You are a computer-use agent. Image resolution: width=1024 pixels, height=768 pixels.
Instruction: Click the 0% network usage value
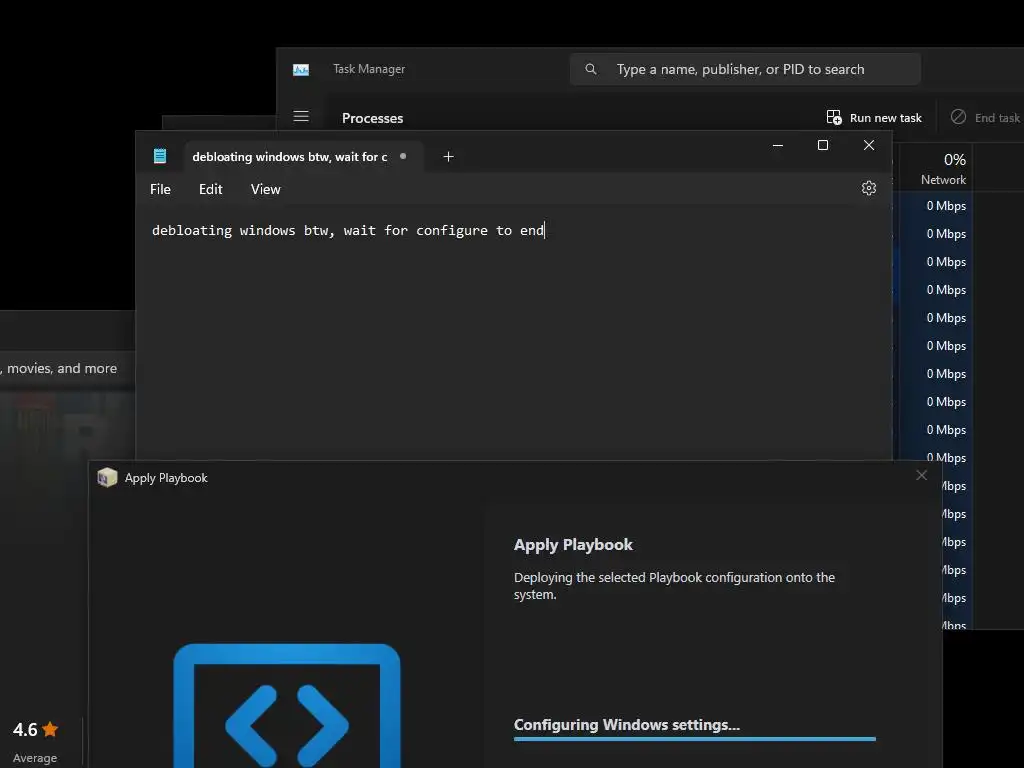955,160
